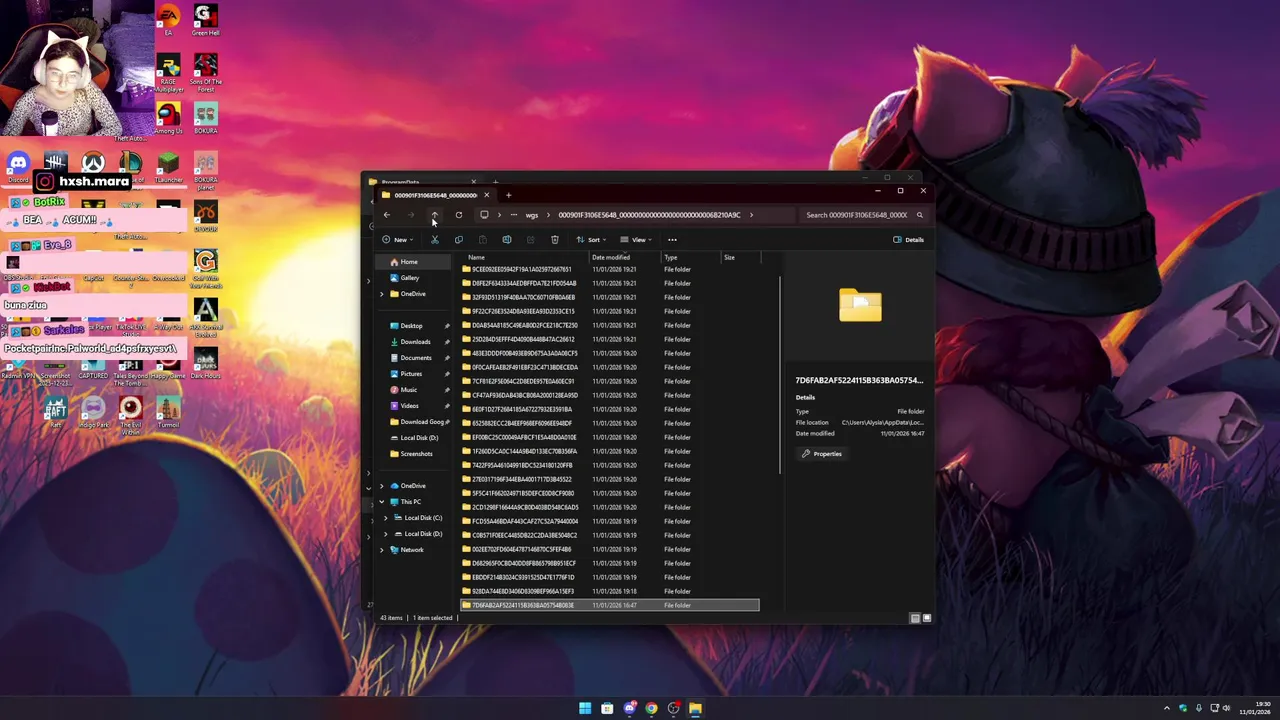Delete using the trash bin icon

[554, 240]
